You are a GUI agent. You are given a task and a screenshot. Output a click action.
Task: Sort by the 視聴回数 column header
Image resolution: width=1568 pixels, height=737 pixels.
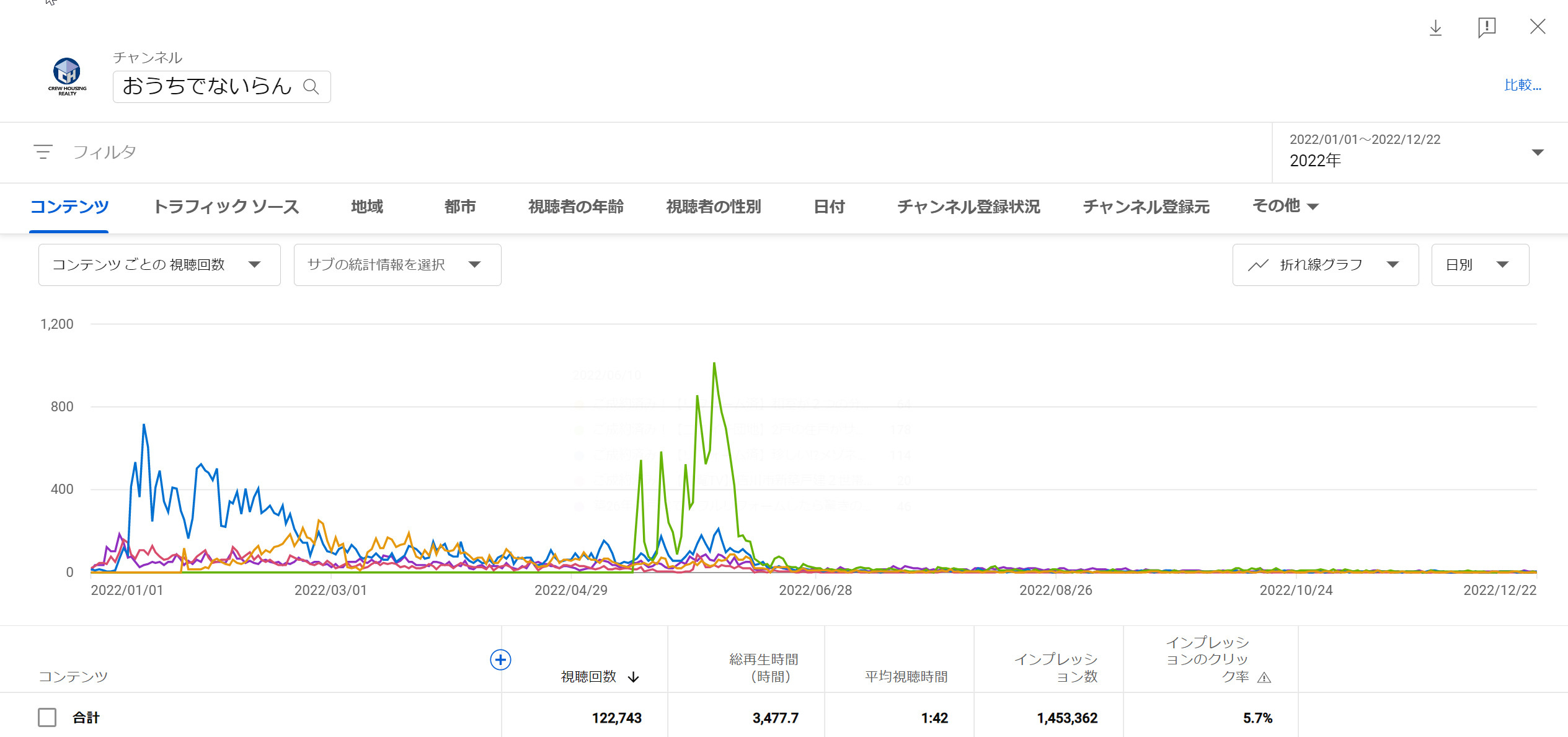[x=588, y=677]
